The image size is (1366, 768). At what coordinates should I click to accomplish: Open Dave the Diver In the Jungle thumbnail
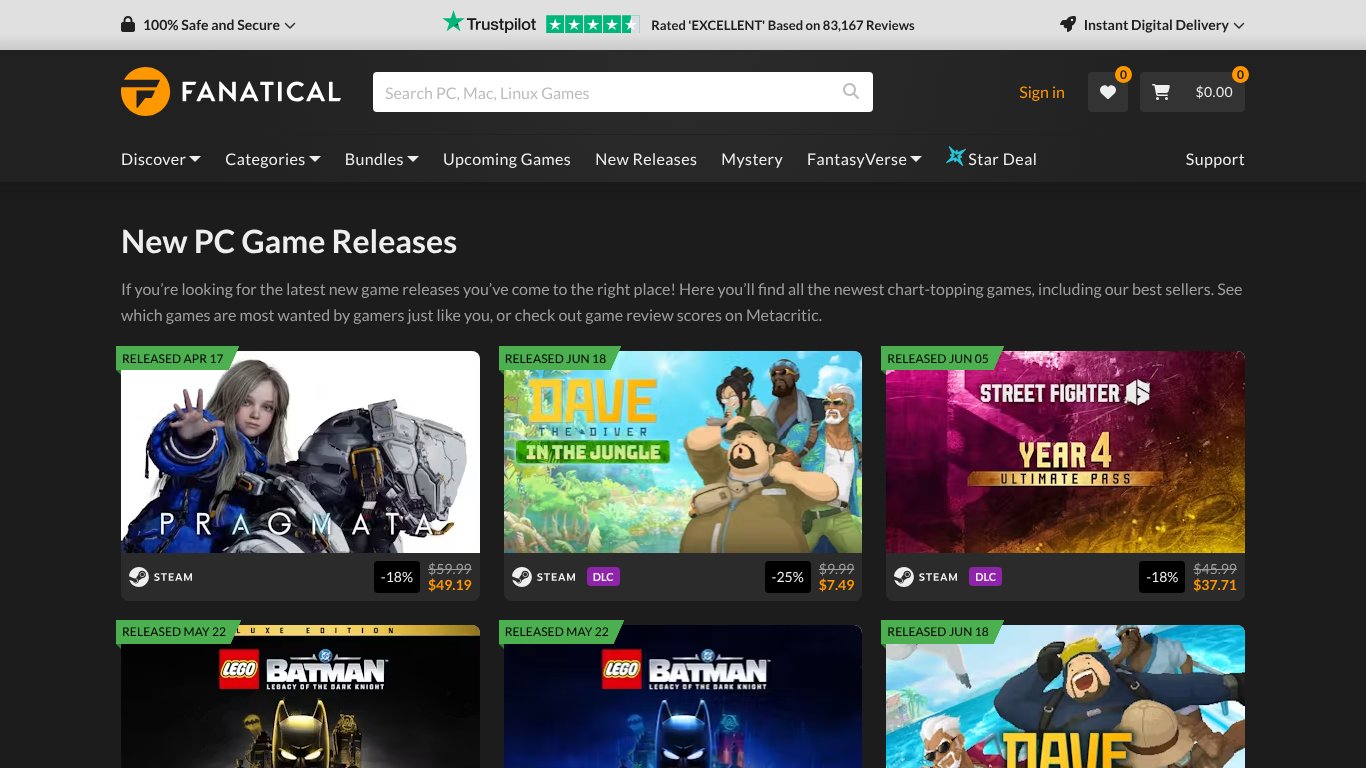click(683, 452)
